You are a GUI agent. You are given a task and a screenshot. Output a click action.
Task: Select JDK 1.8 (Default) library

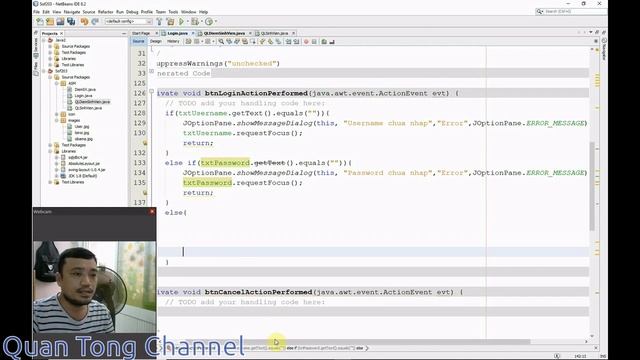point(82,176)
